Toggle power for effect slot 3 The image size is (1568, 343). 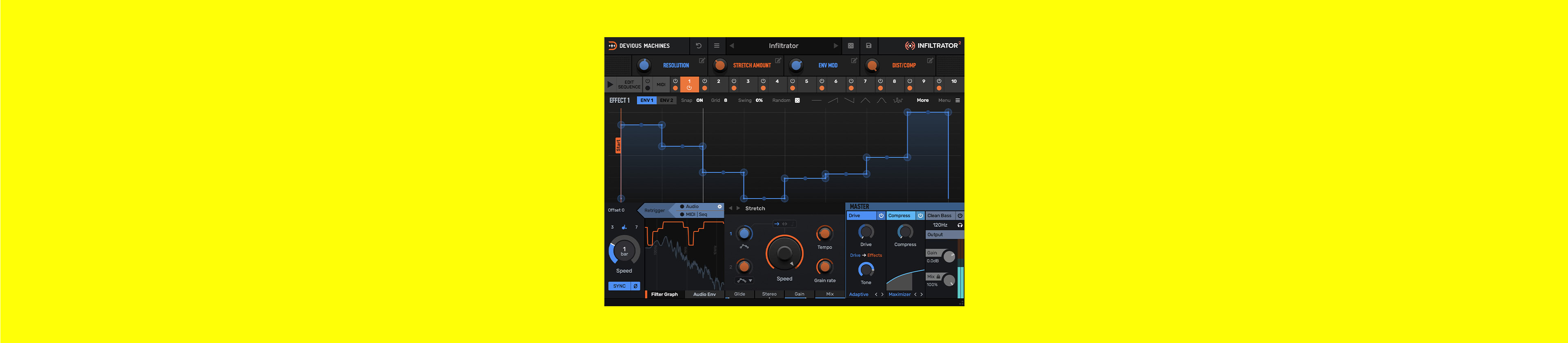(x=733, y=81)
